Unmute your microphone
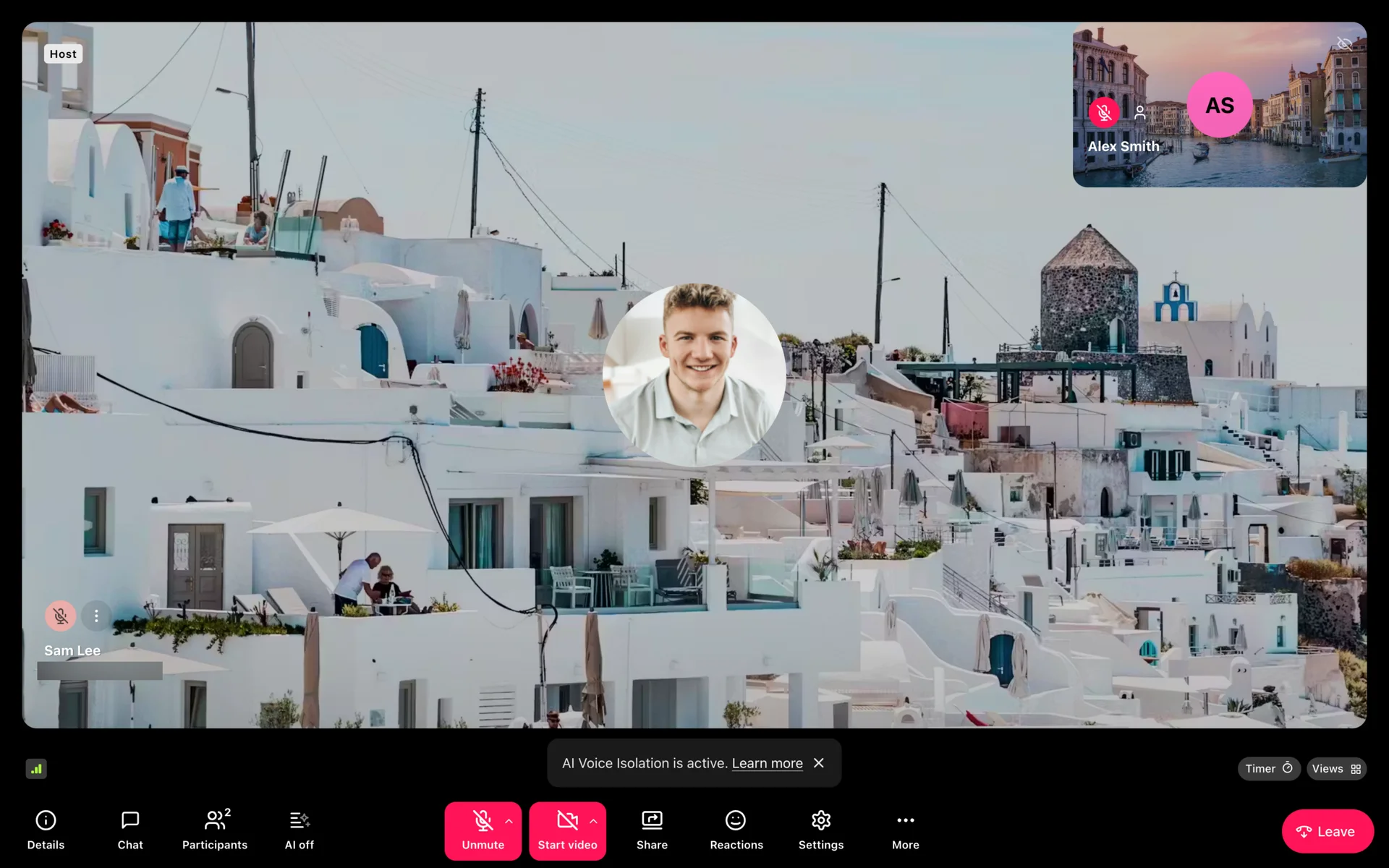Image resolution: width=1389 pixels, height=868 pixels. click(x=482, y=830)
